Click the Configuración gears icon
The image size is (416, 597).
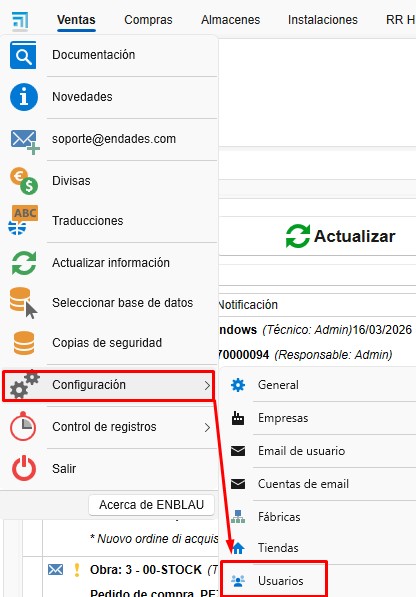click(x=24, y=385)
